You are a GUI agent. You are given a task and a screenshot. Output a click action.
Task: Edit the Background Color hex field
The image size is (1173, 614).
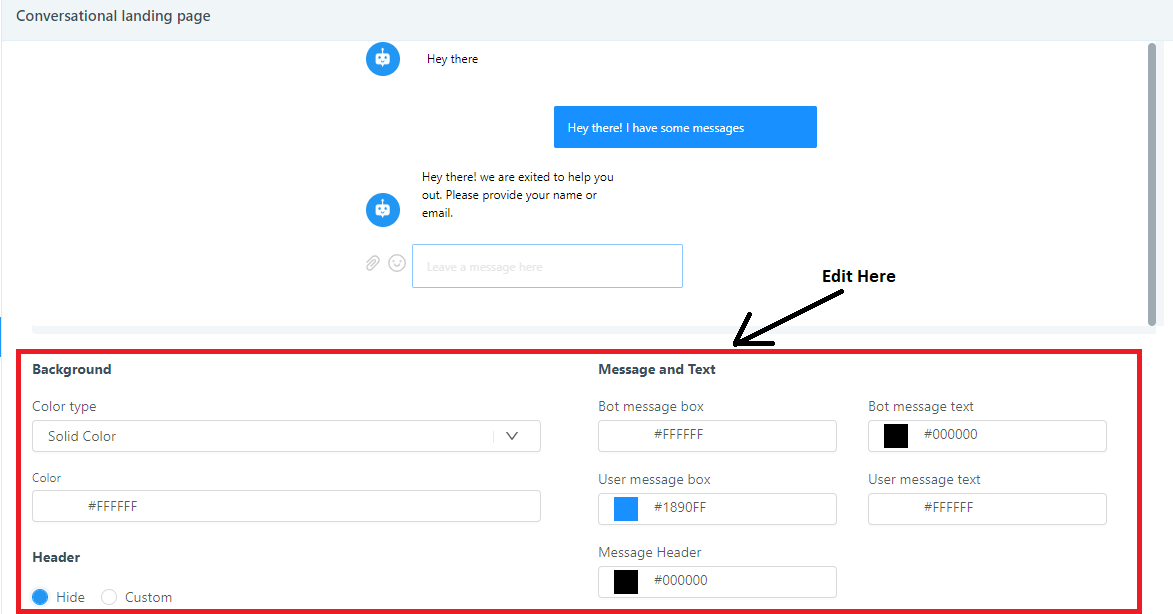[x=287, y=506]
